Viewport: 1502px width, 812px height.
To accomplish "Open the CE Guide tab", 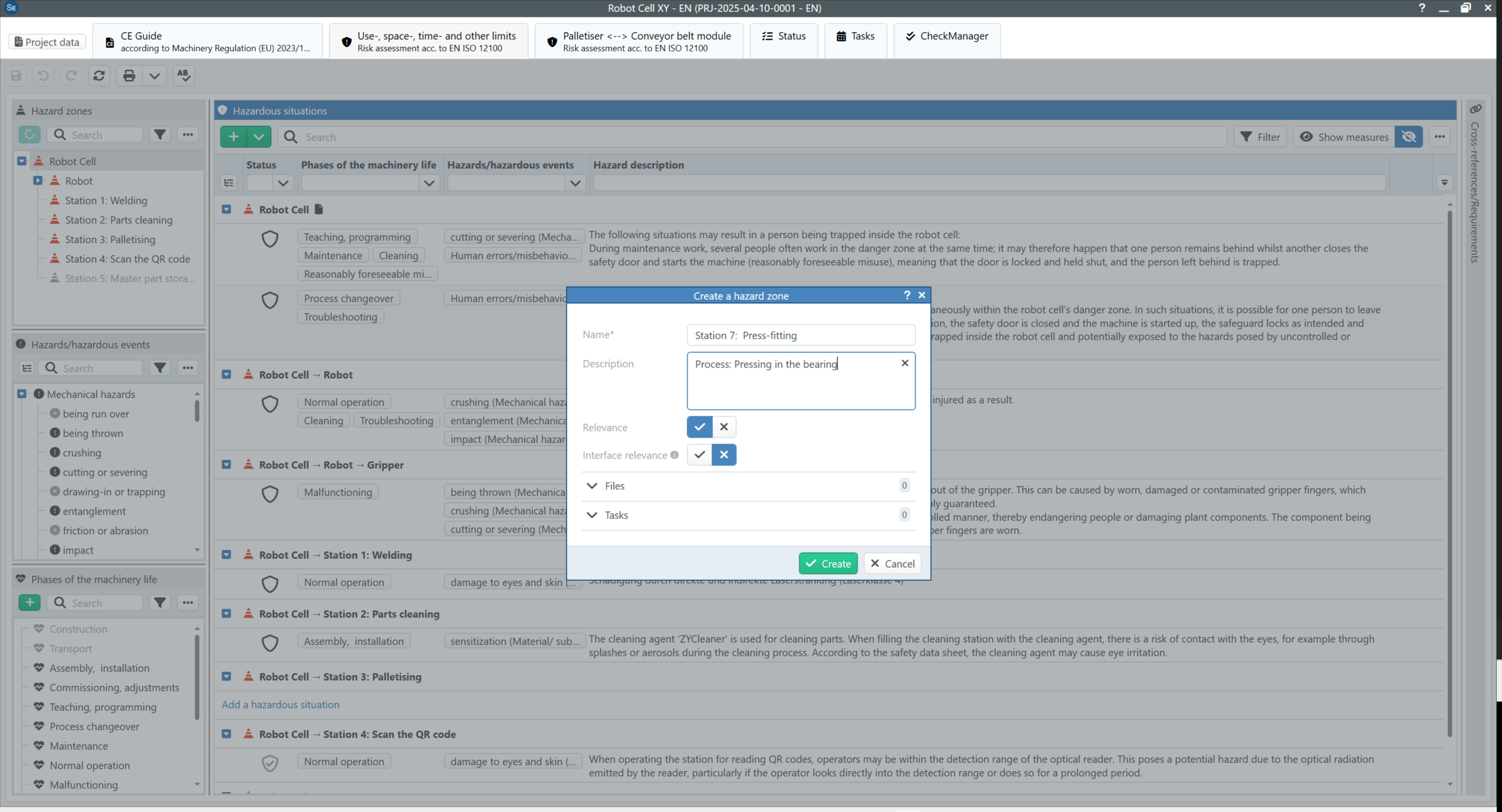I will 208,42.
